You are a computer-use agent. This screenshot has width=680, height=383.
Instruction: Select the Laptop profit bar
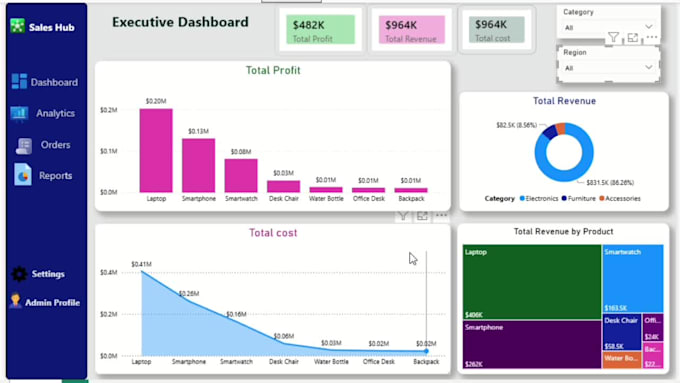coord(156,151)
